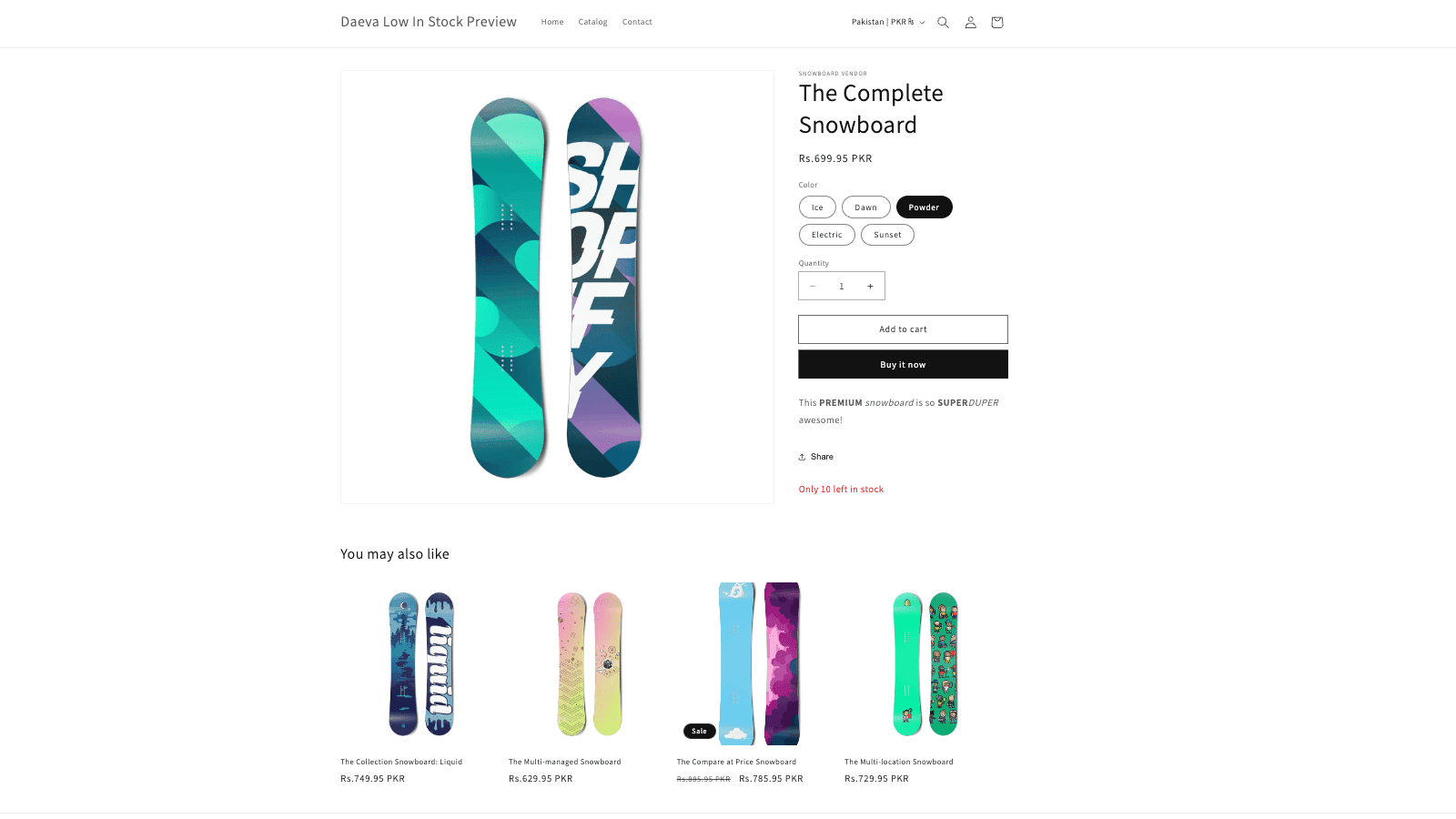Image resolution: width=1456 pixels, height=819 pixels.
Task: Open the Contact menu link
Action: coord(637,22)
